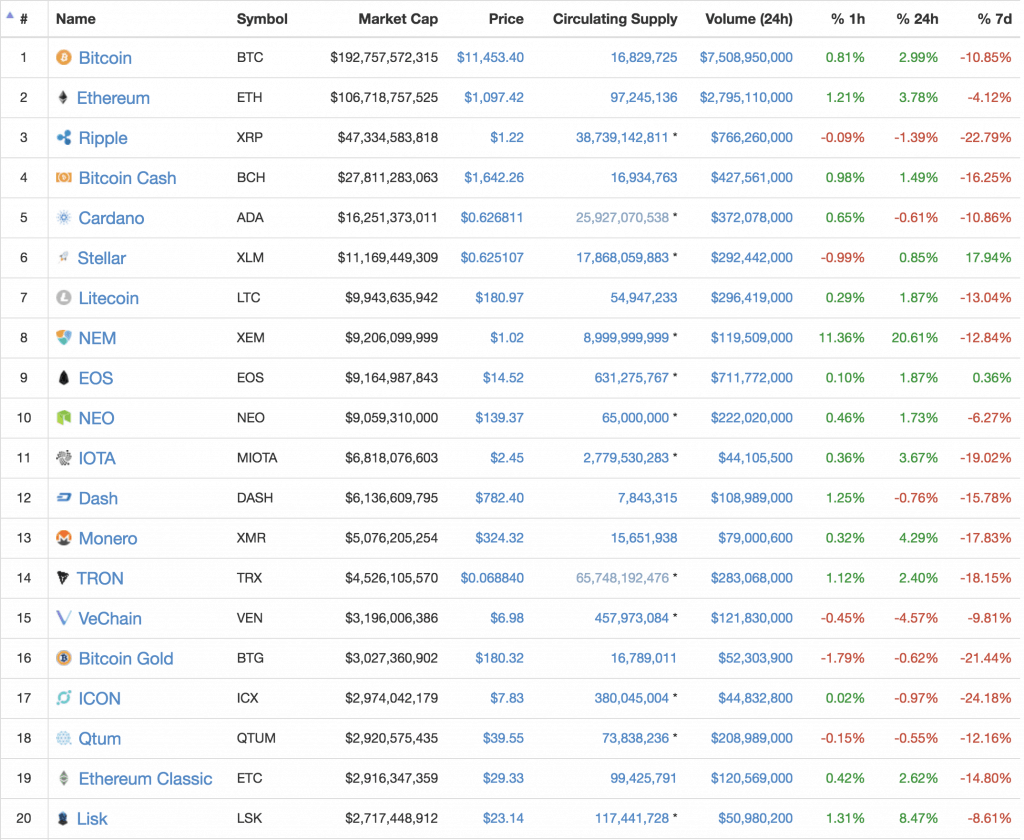
Task: Sort the table by % 24h change
Action: coord(917,19)
